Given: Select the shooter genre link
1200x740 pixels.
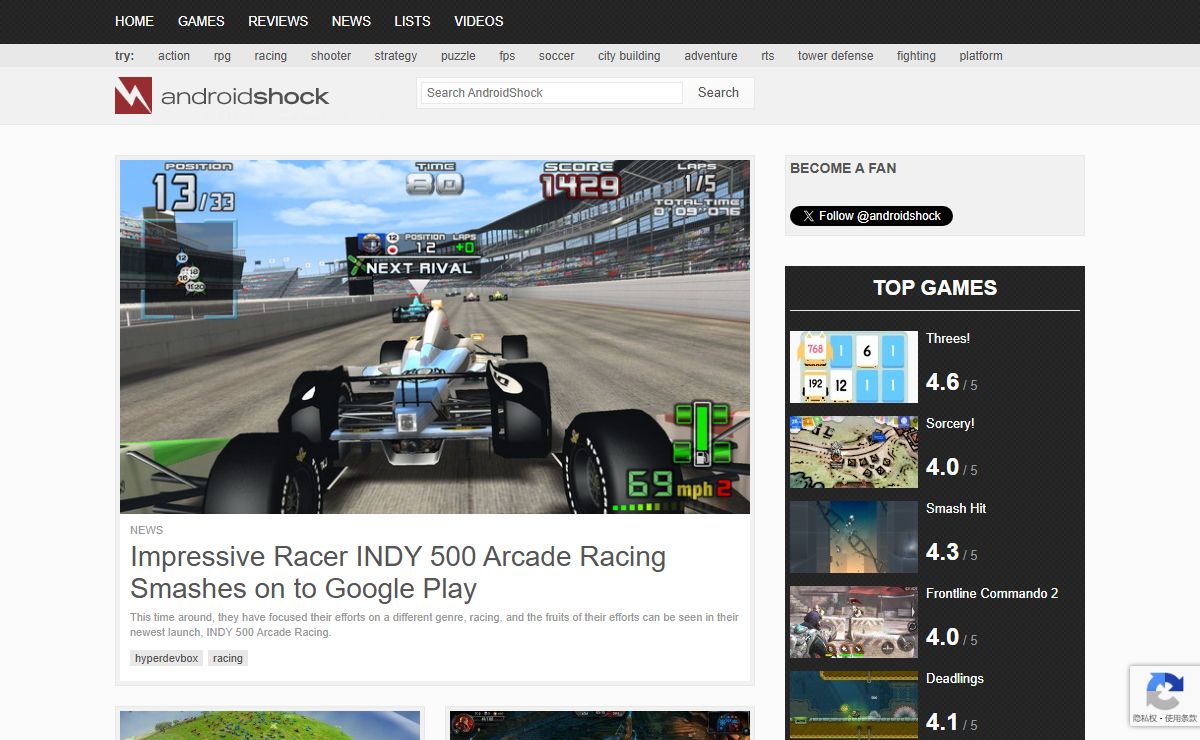Looking at the screenshot, I should tap(331, 56).
